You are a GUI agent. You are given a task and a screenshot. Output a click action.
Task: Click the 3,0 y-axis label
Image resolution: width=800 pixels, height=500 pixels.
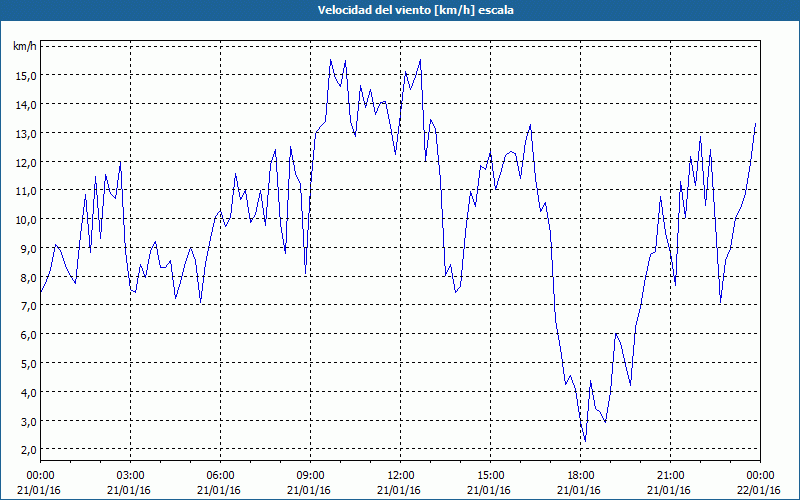pos(28,421)
